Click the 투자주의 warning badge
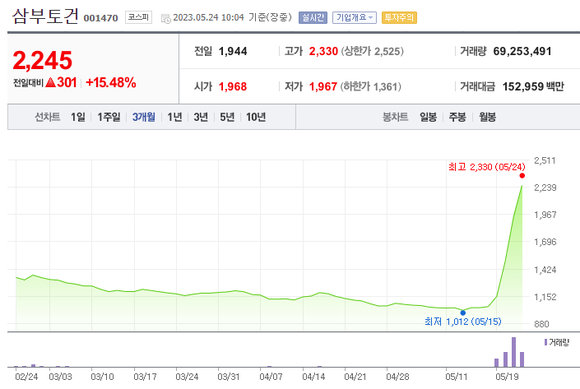 [399, 17]
